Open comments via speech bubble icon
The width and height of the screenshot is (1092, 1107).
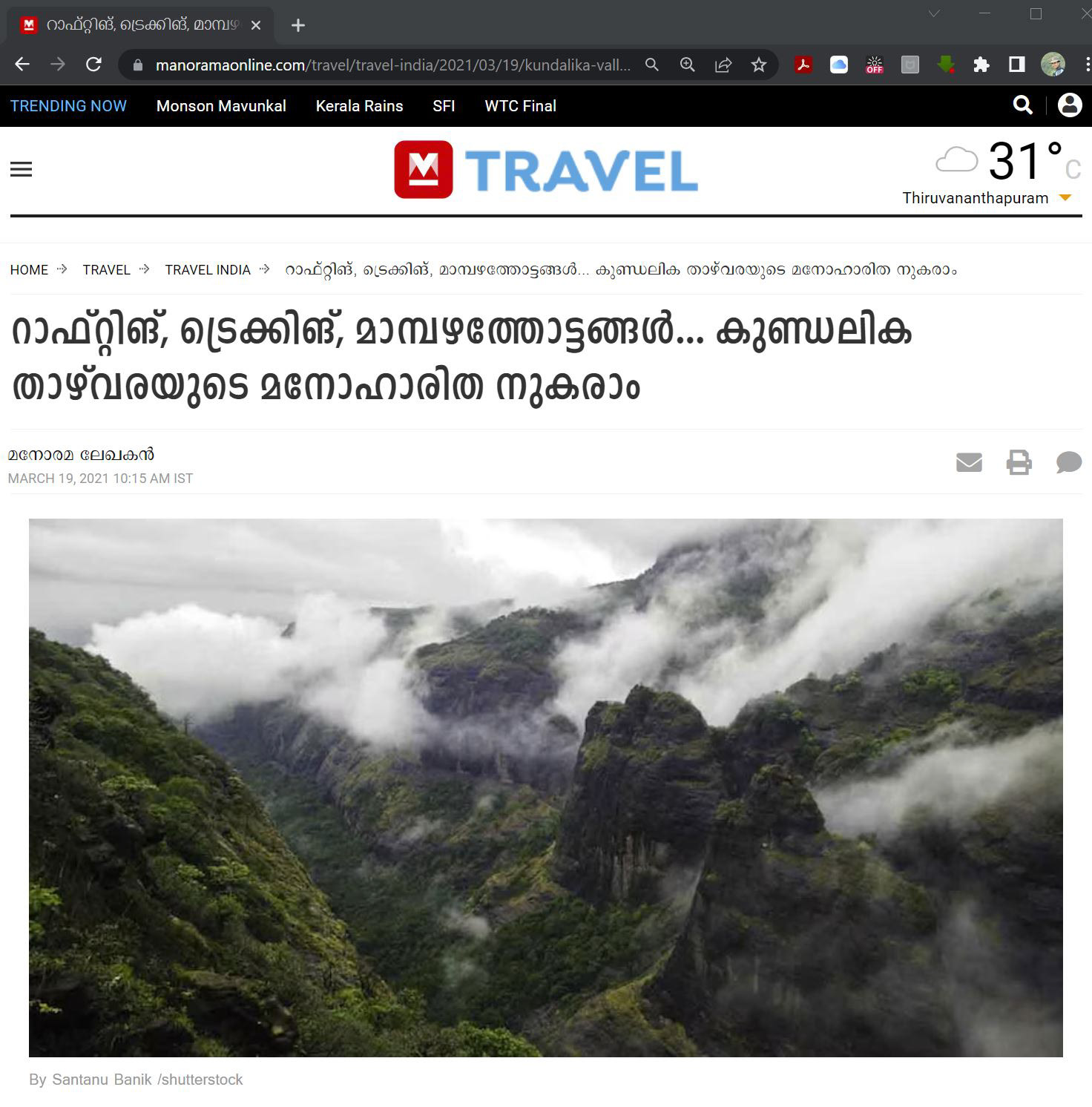pyautogui.click(x=1069, y=462)
